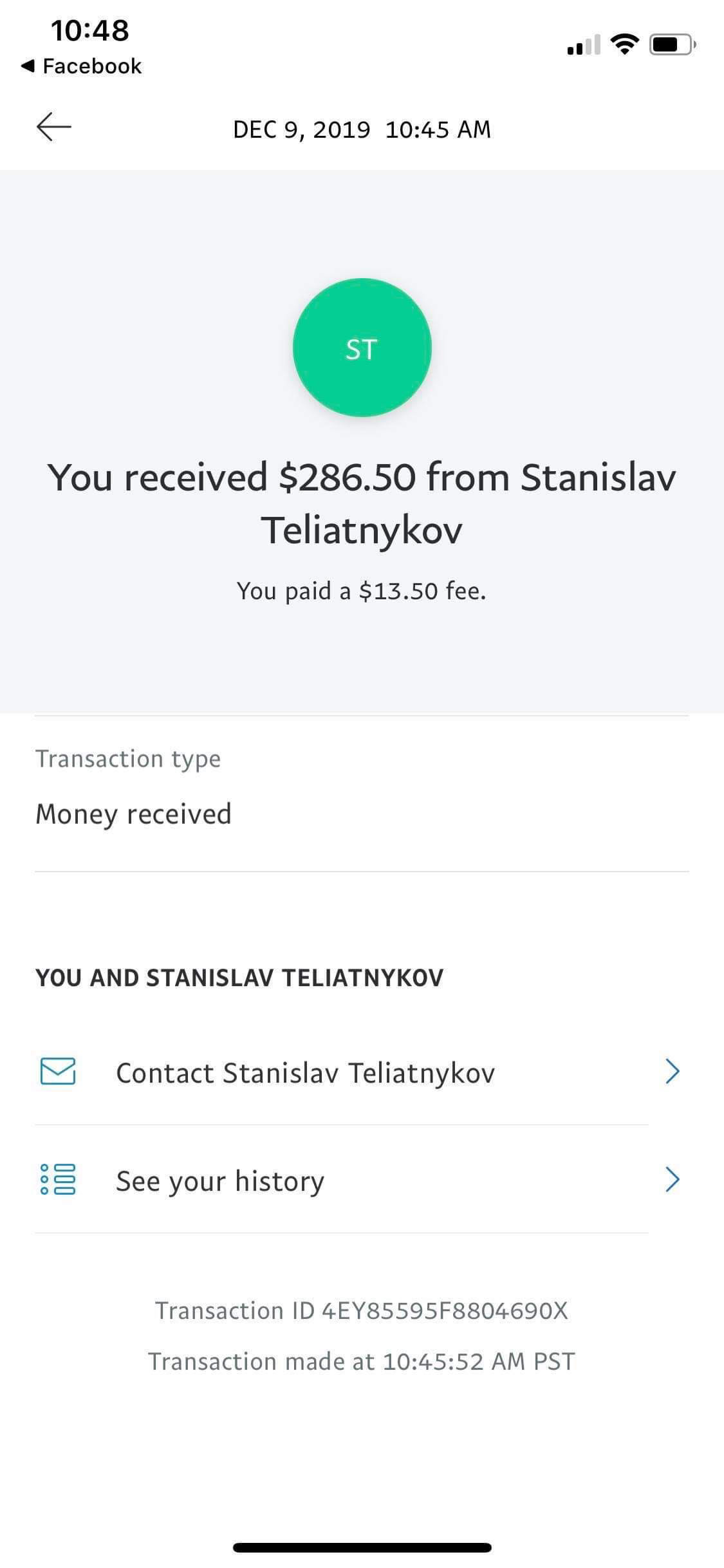Tap the Transaction ID text
This screenshot has width=724, height=1568.
click(x=362, y=1311)
